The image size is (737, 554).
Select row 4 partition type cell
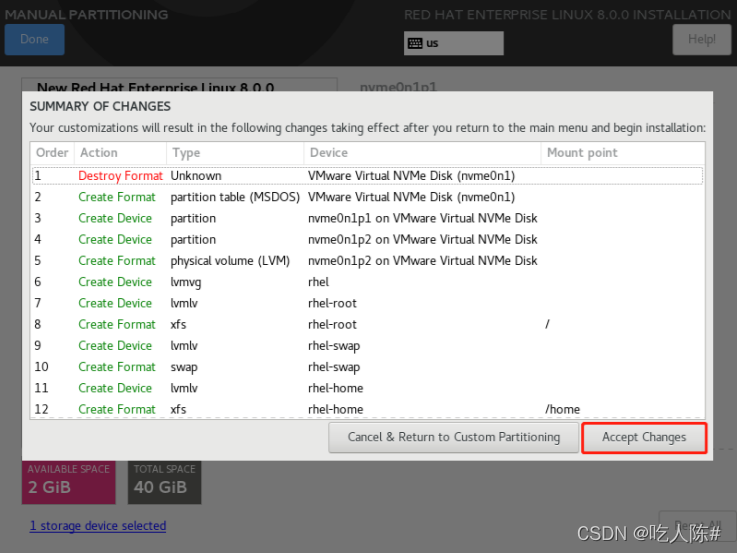coord(193,240)
